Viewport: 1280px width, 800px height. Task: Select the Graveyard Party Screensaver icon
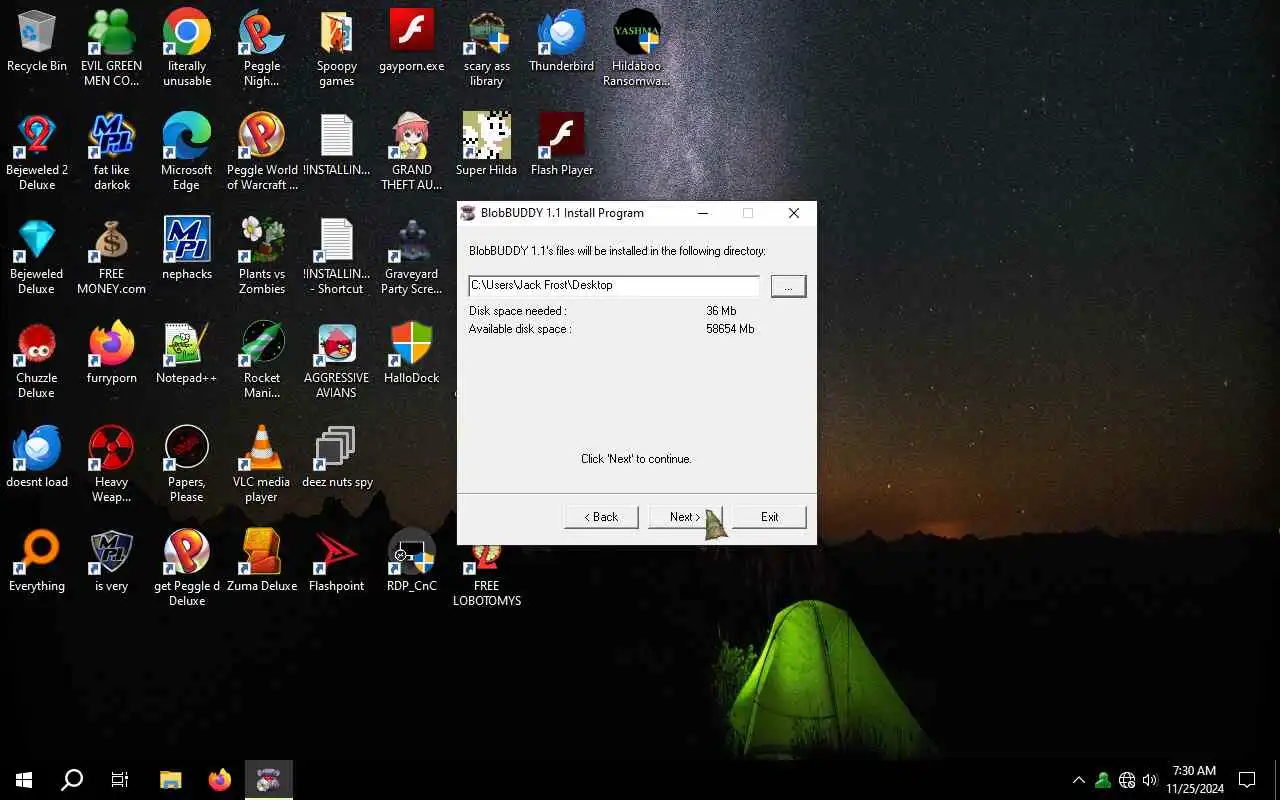pos(412,256)
